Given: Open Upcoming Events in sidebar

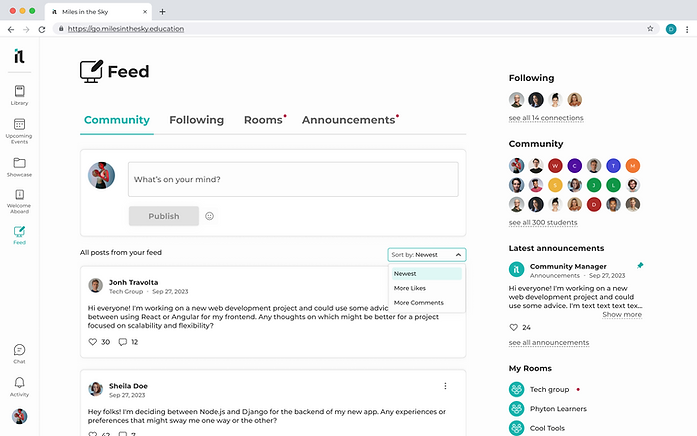Looking at the screenshot, I should [x=19, y=127].
